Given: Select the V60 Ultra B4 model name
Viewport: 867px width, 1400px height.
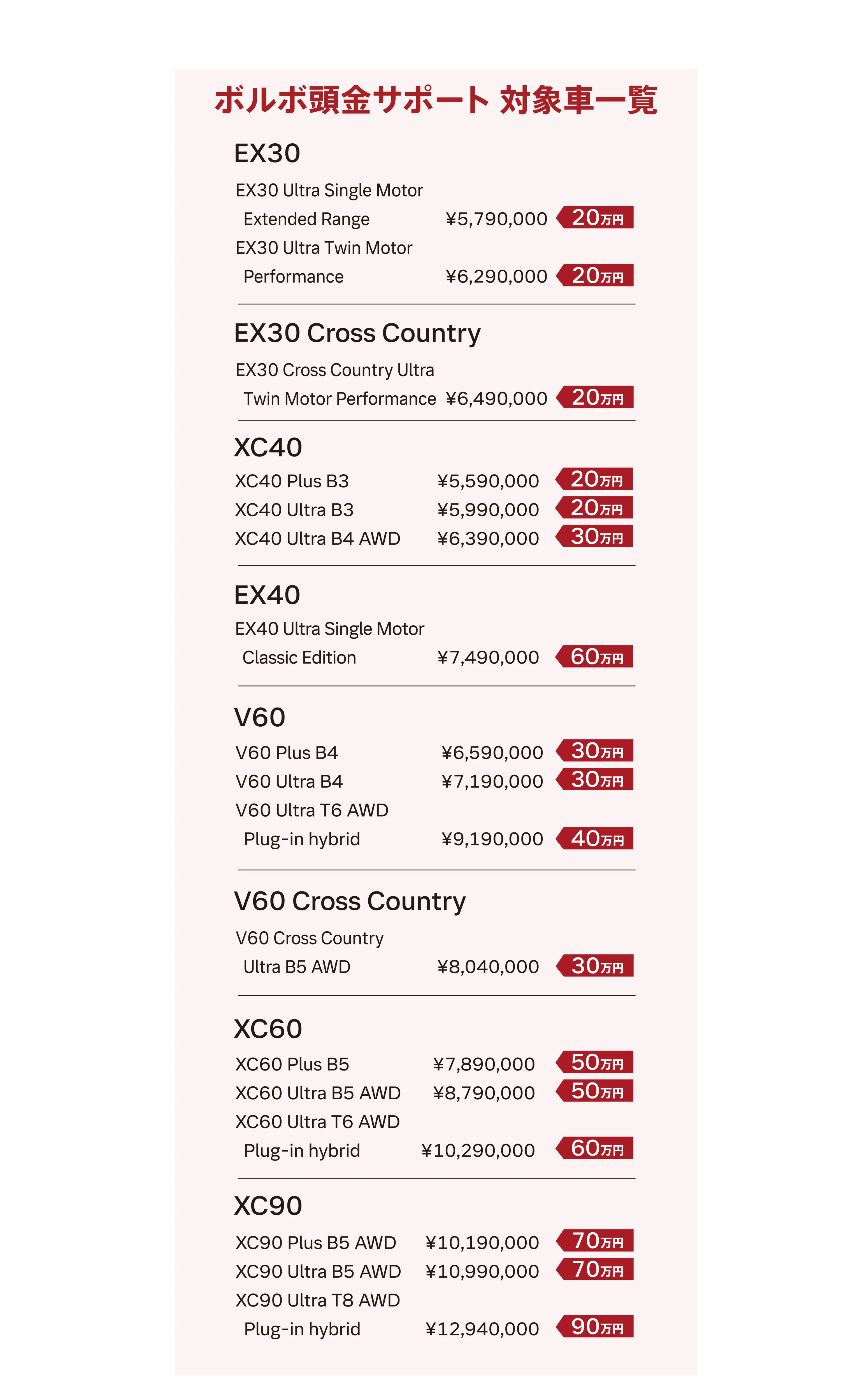Looking at the screenshot, I should (x=289, y=781).
